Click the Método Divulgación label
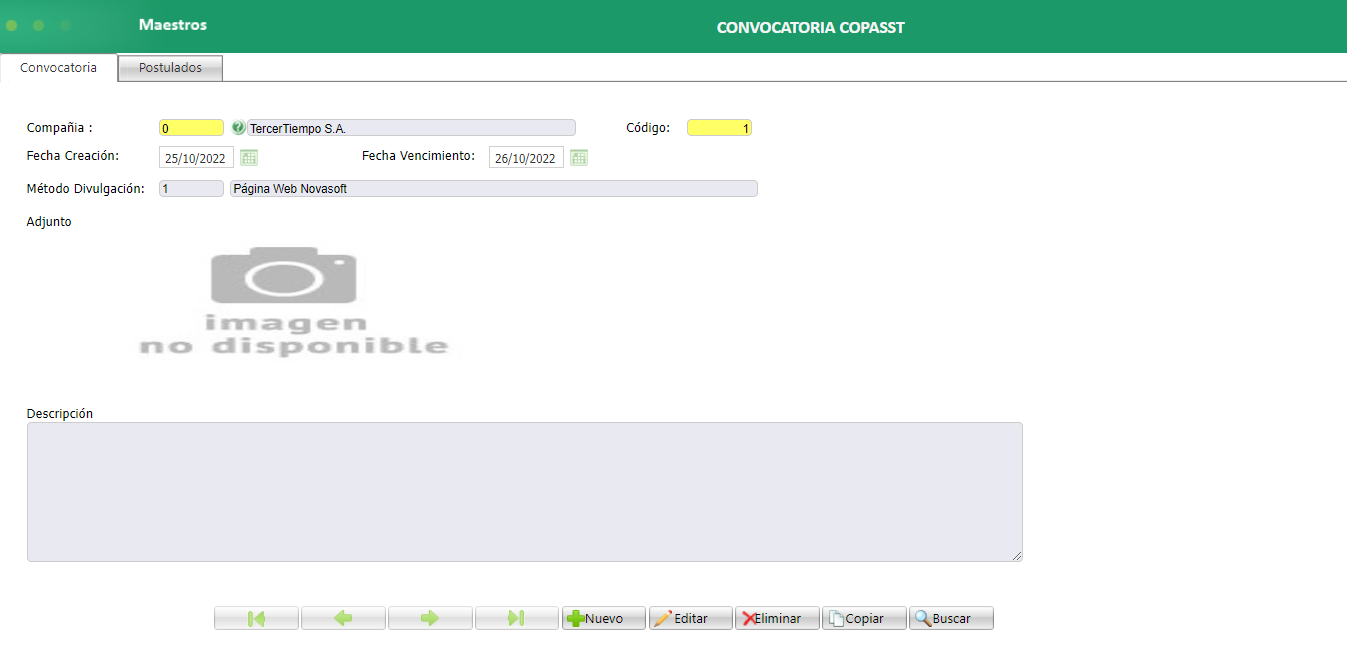 (86, 189)
